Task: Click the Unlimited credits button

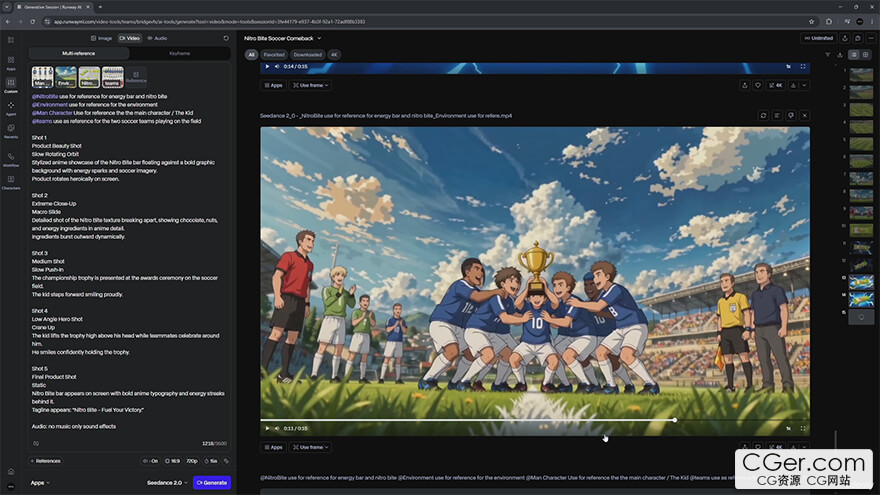Action: [818, 38]
